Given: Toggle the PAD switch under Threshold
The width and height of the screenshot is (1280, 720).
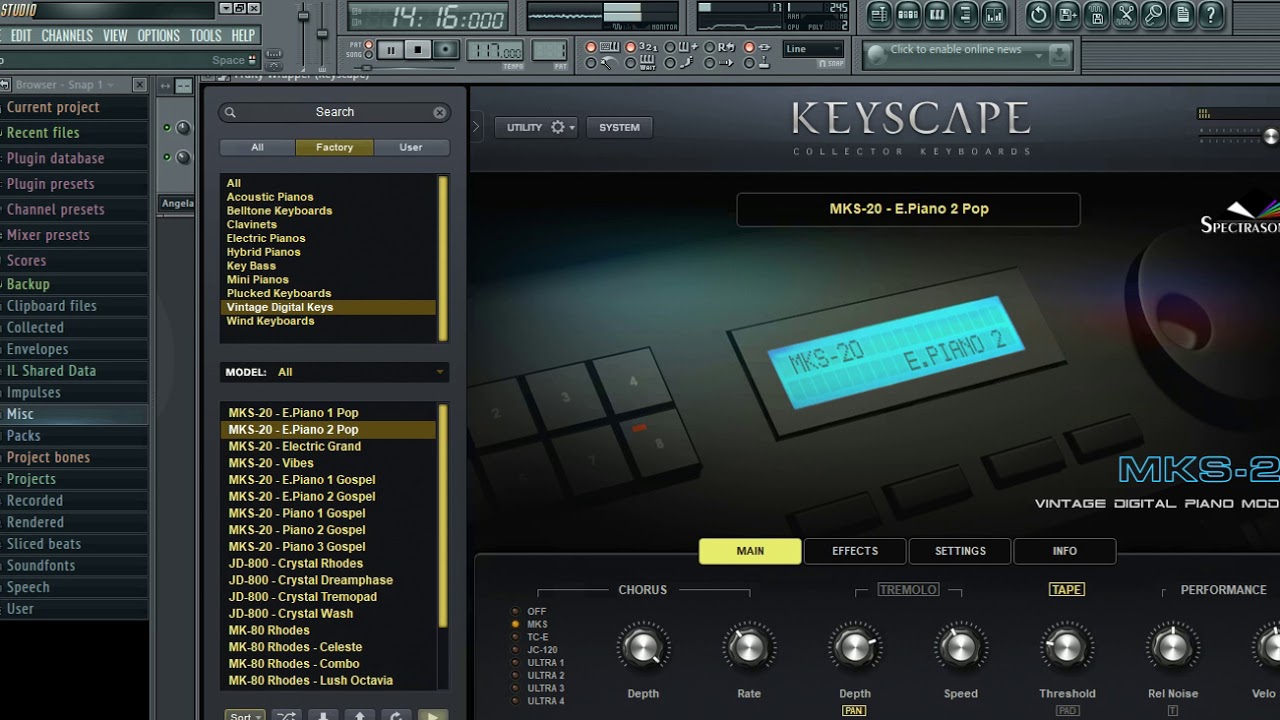Looking at the screenshot, I should pyautogui.click(x=1067, y=711).
